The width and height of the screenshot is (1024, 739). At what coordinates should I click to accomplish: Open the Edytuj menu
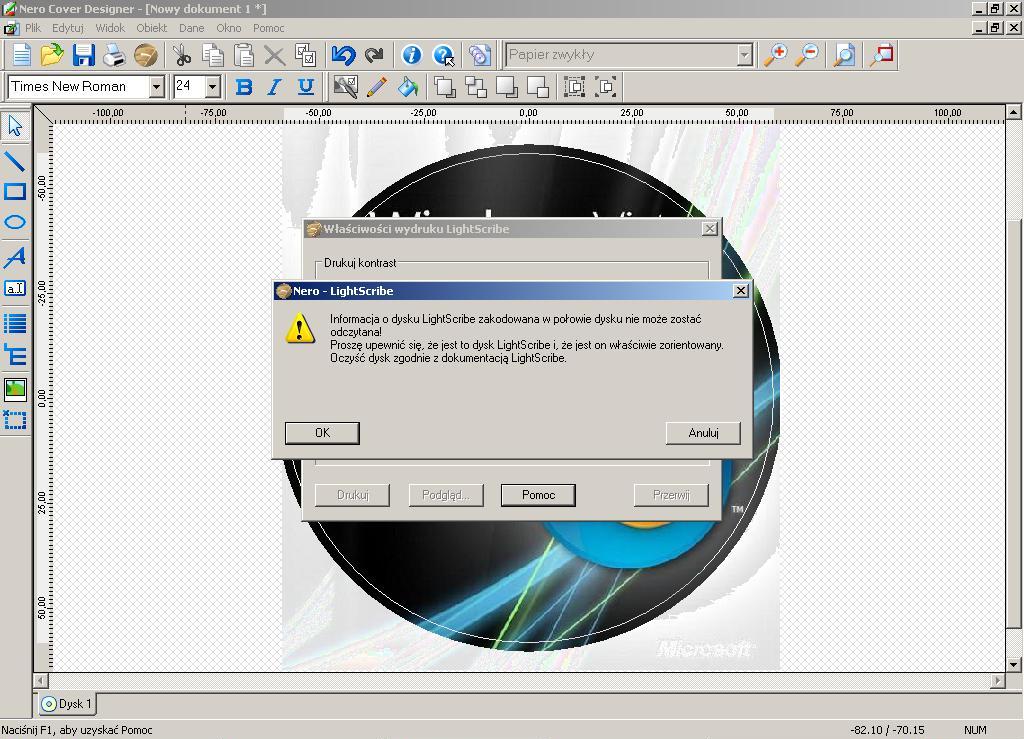pos(68,28)
